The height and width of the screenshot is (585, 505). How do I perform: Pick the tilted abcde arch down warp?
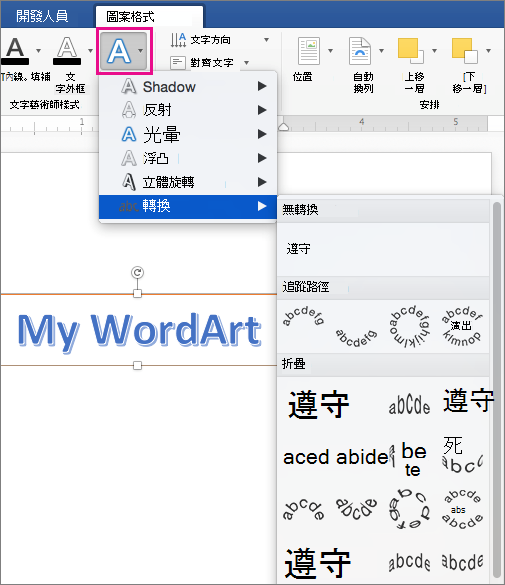coord(357,508)
